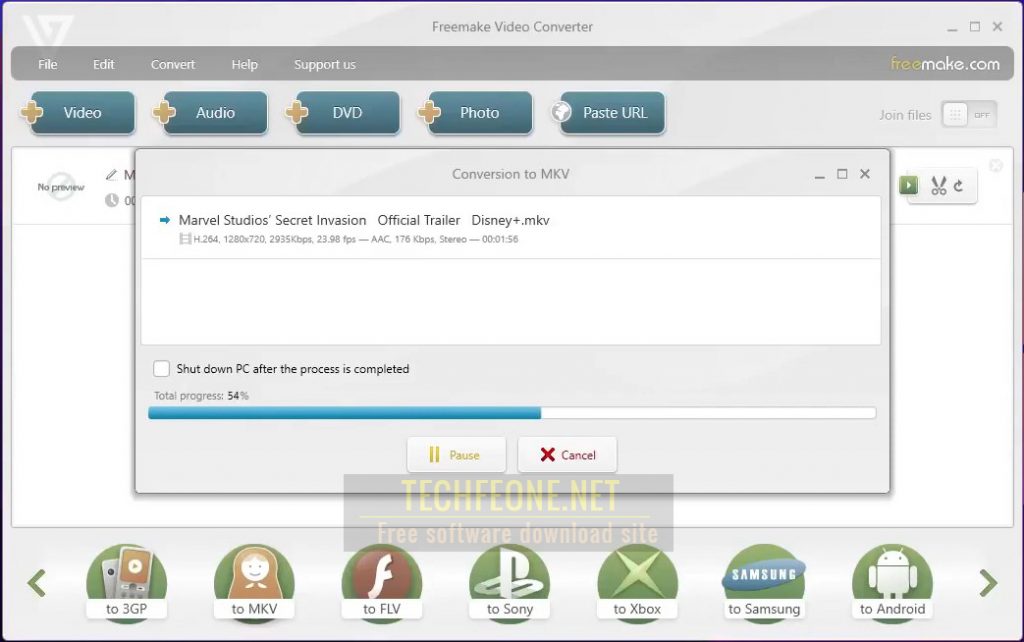Play the video using the green play icon
Screen dimensions: 1024x642
point(908,185)
